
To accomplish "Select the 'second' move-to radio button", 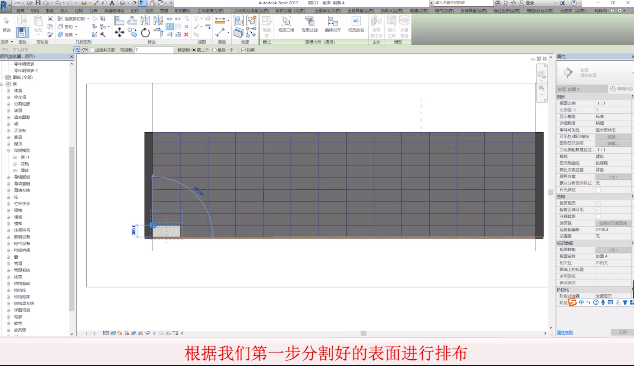I will pyautogui.click(x=193, y=50).
